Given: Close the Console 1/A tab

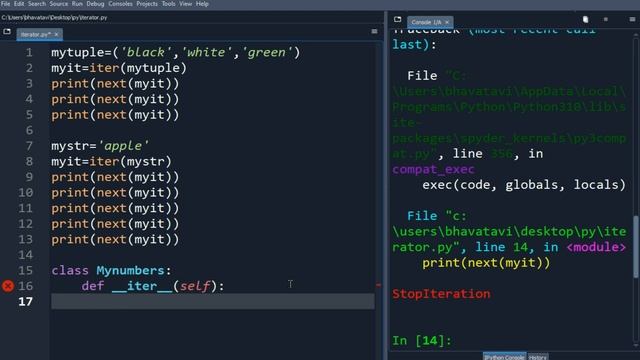Looking at the screenshot, I should pos(447,22).
